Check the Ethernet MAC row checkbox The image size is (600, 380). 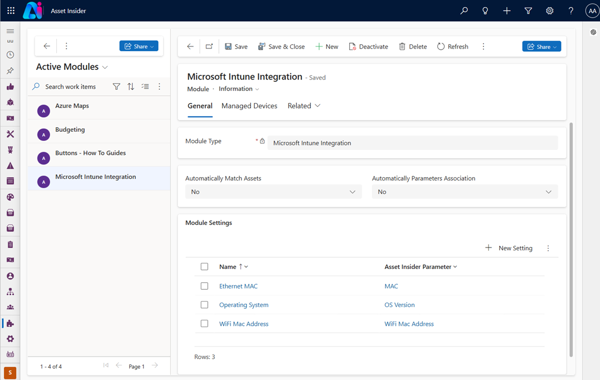point(204,286)
